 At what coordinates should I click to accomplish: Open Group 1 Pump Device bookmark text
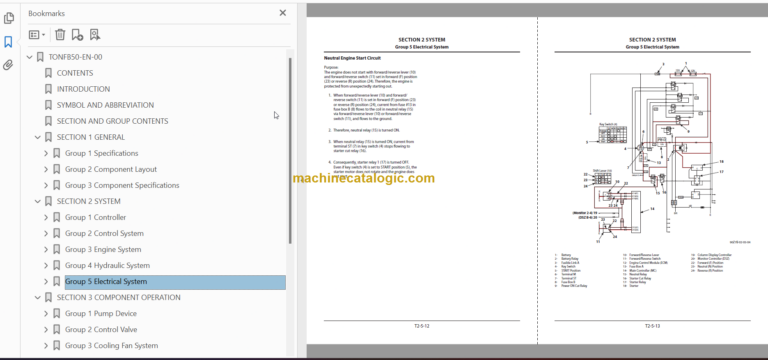pyautogui.click(x=101, y=313)
